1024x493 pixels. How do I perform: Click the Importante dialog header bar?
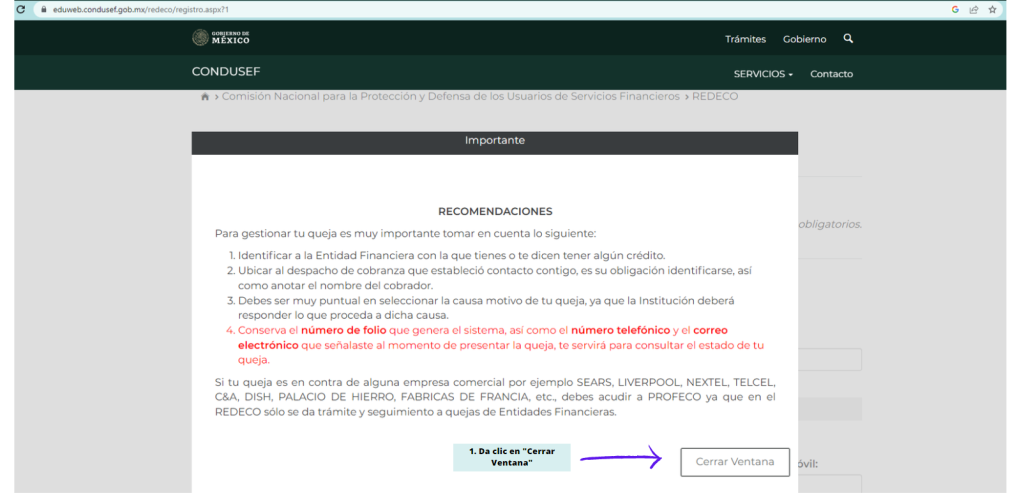pos(494,141)
